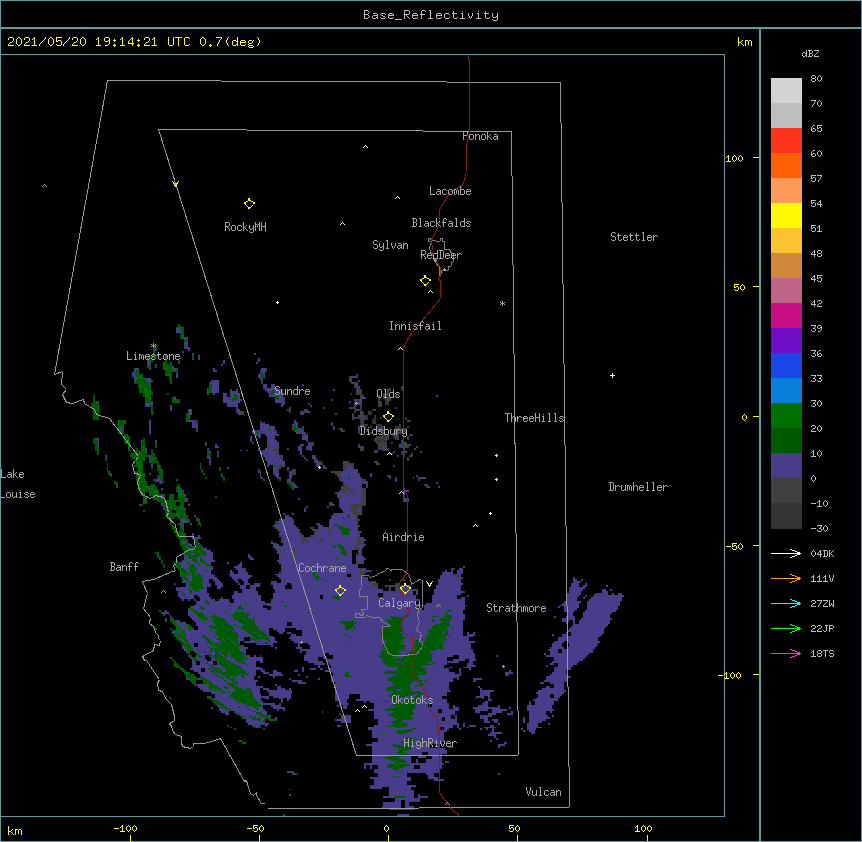Image resolution: width=862 pixels, height=842 pixels.
Task: Click the orange 111V arrow icon
Action: [786, 578]
